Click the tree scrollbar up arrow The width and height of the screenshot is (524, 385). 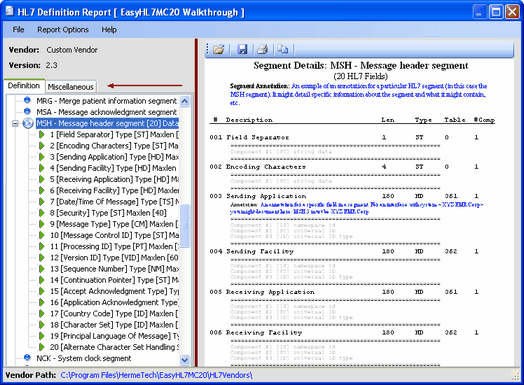pos(184,101)
